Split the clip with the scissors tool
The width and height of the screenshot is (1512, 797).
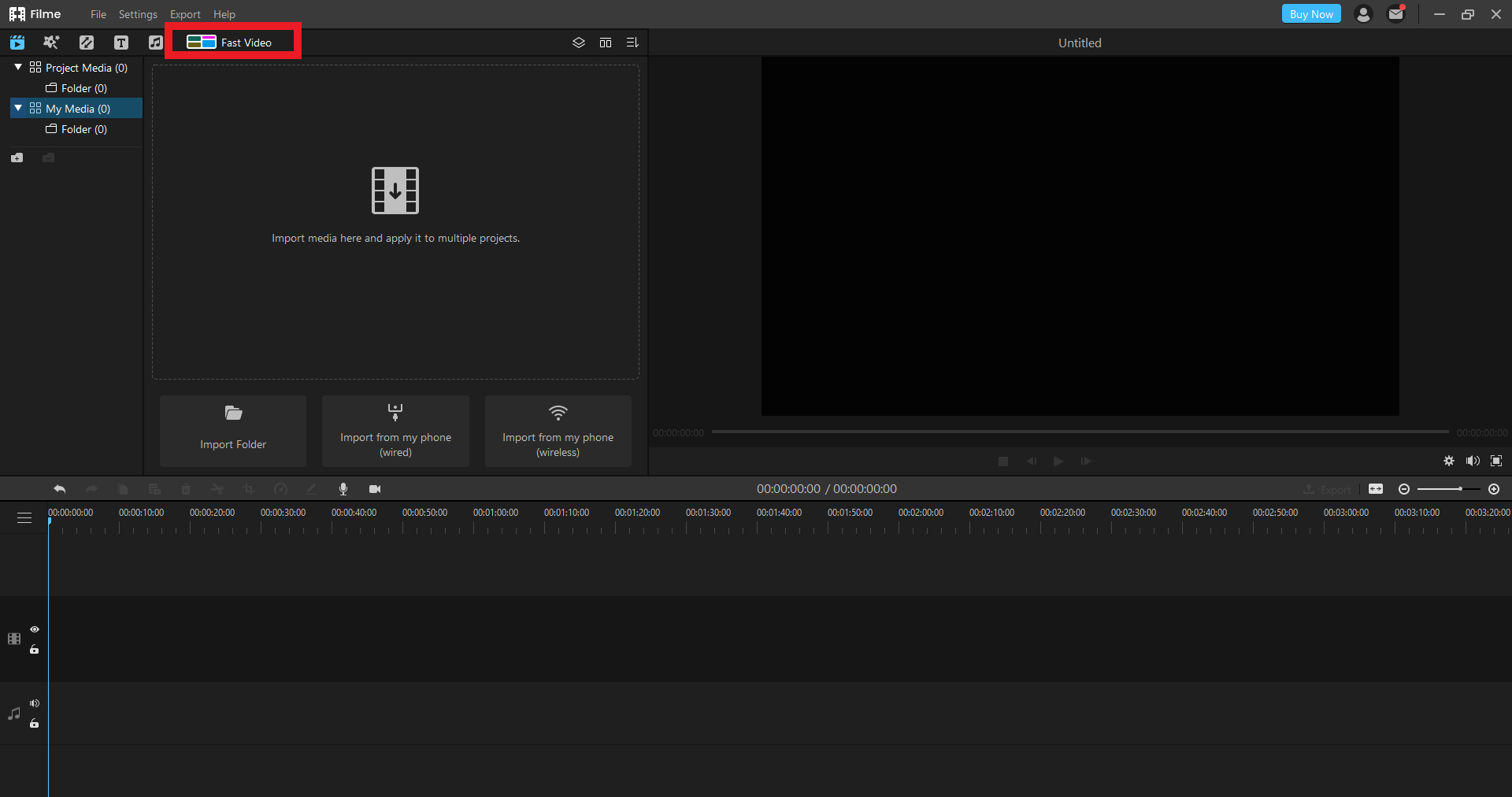click(217, 489)
